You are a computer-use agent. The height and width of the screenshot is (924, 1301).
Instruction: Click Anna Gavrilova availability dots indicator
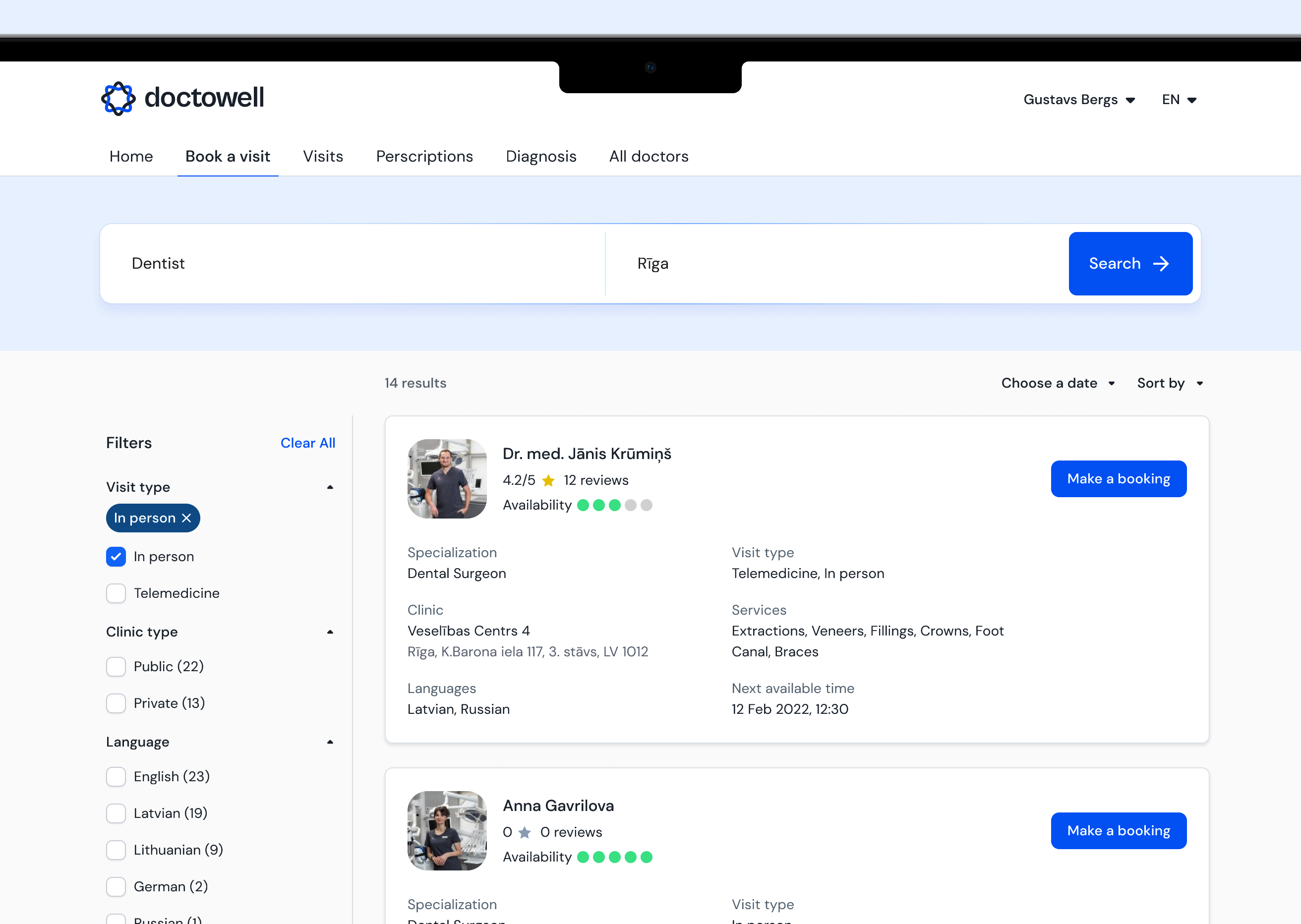point(615,857)
